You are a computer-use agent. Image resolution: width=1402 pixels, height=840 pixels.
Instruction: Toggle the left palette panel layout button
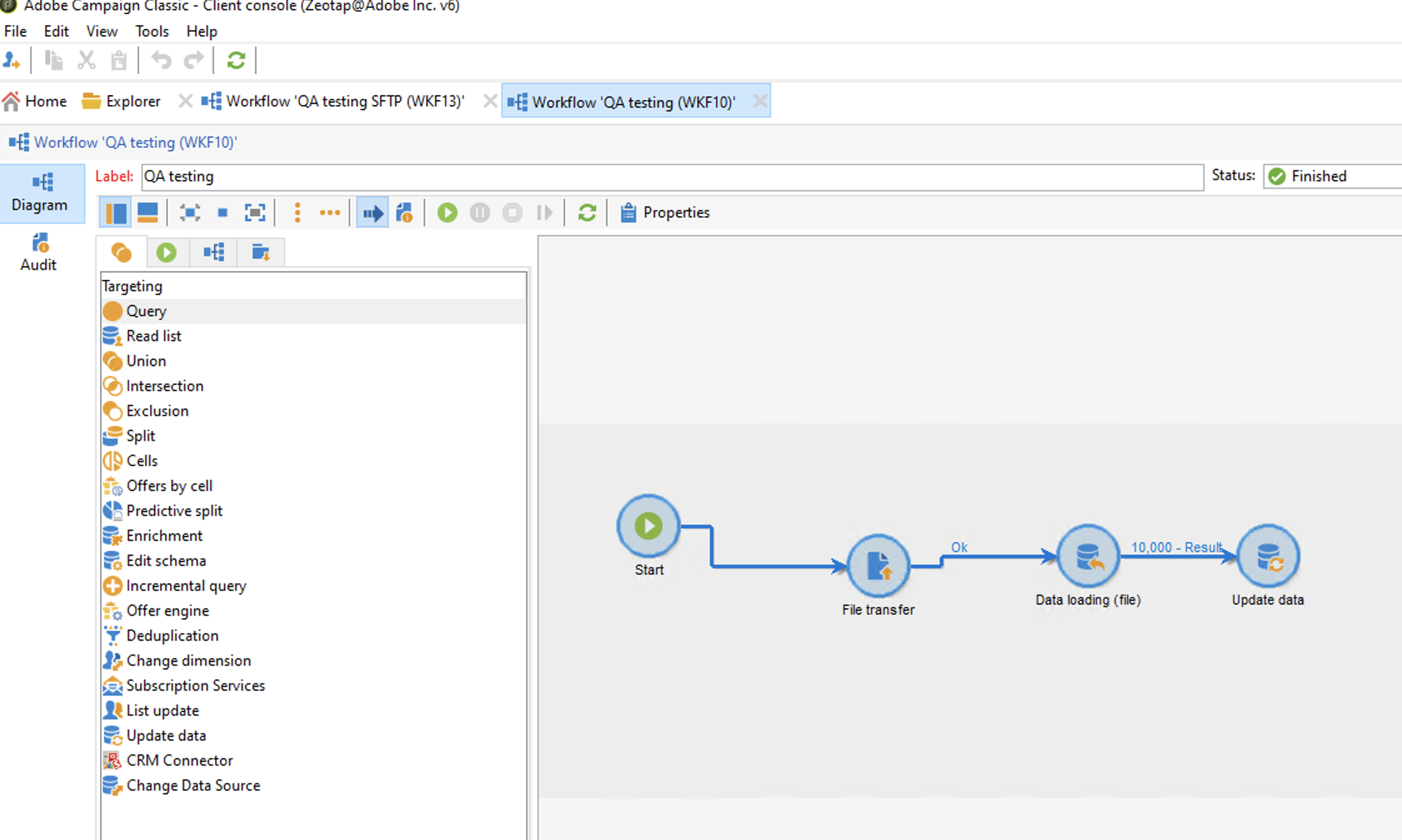pyautogui.click(x=115, y=213)
